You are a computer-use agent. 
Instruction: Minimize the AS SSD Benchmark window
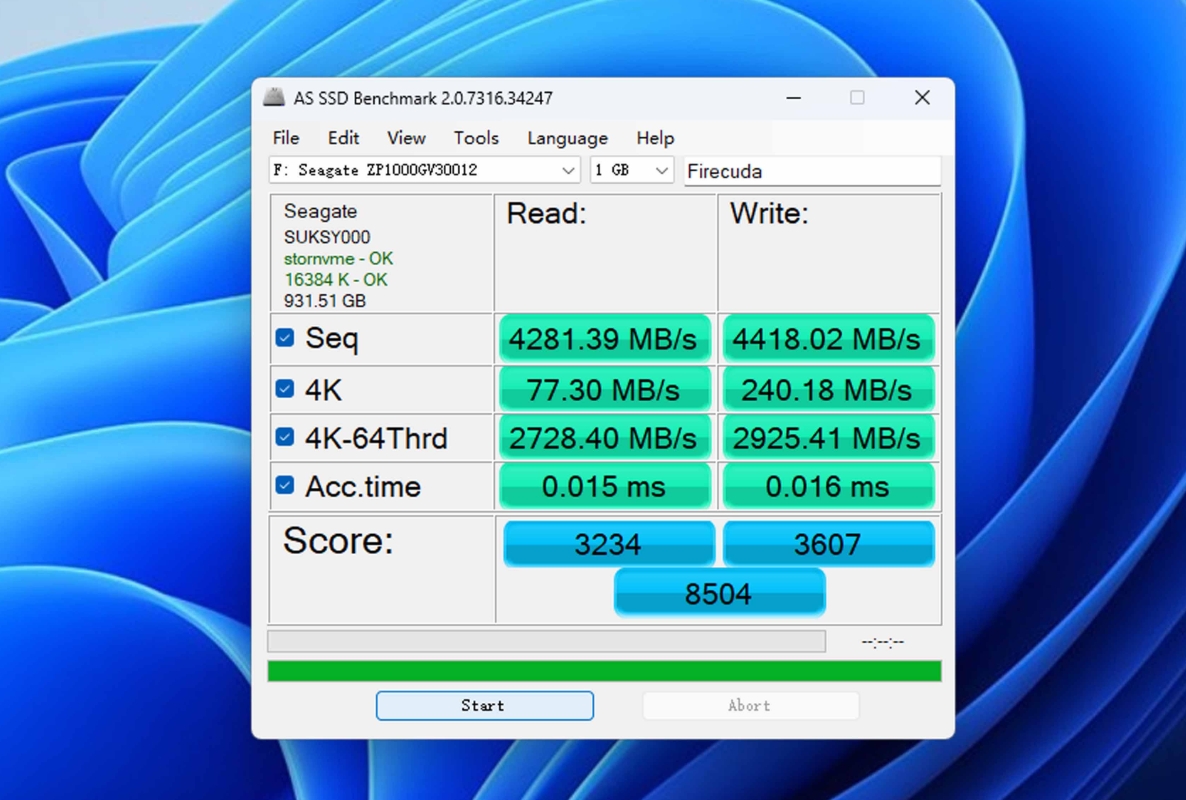794,98
